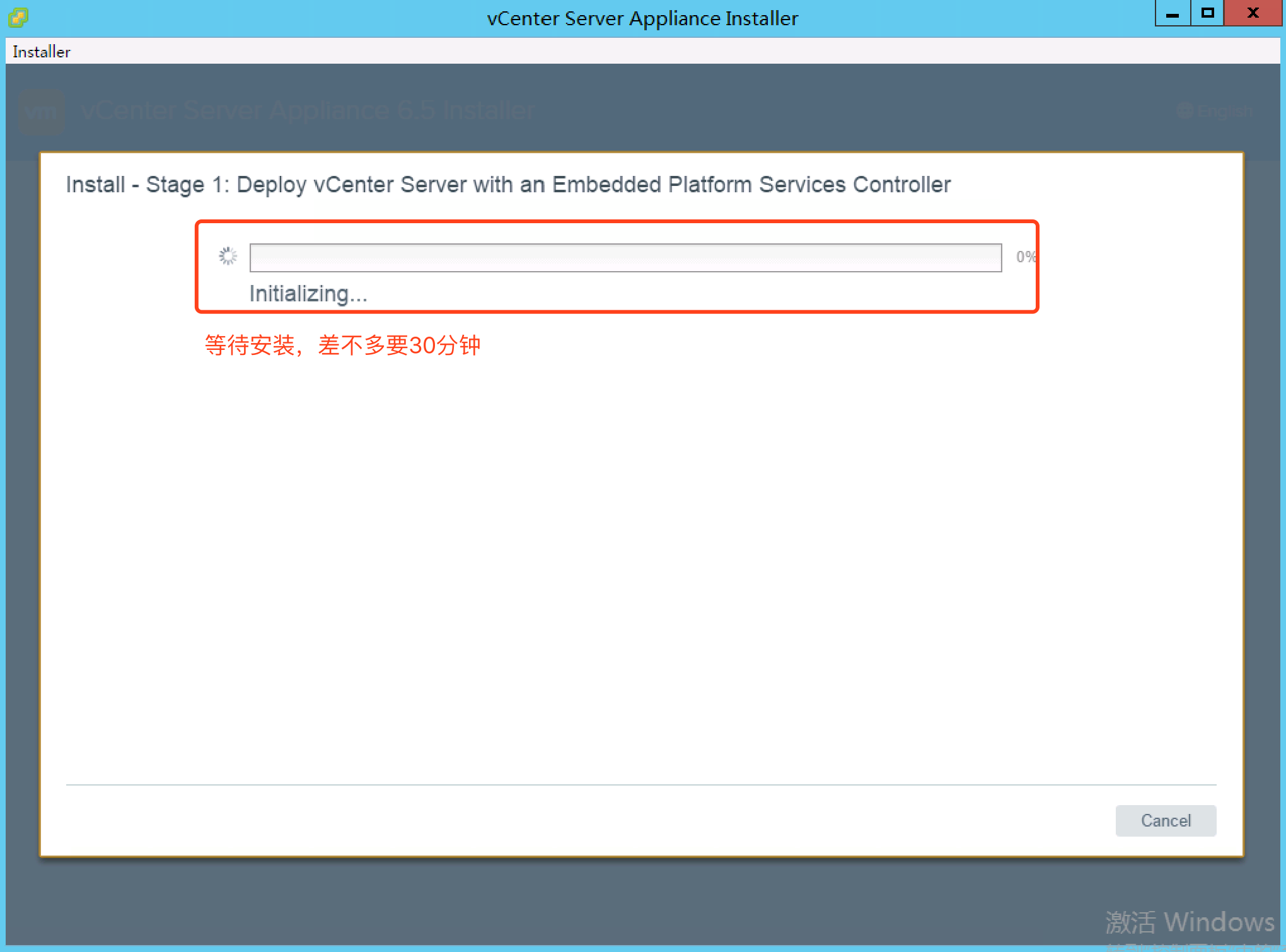Click the 'Initializing...' status text

coord(308,294)
